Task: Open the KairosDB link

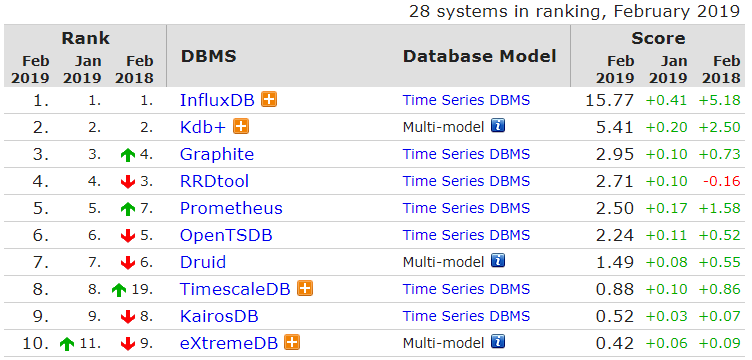Action: point(219,316)
